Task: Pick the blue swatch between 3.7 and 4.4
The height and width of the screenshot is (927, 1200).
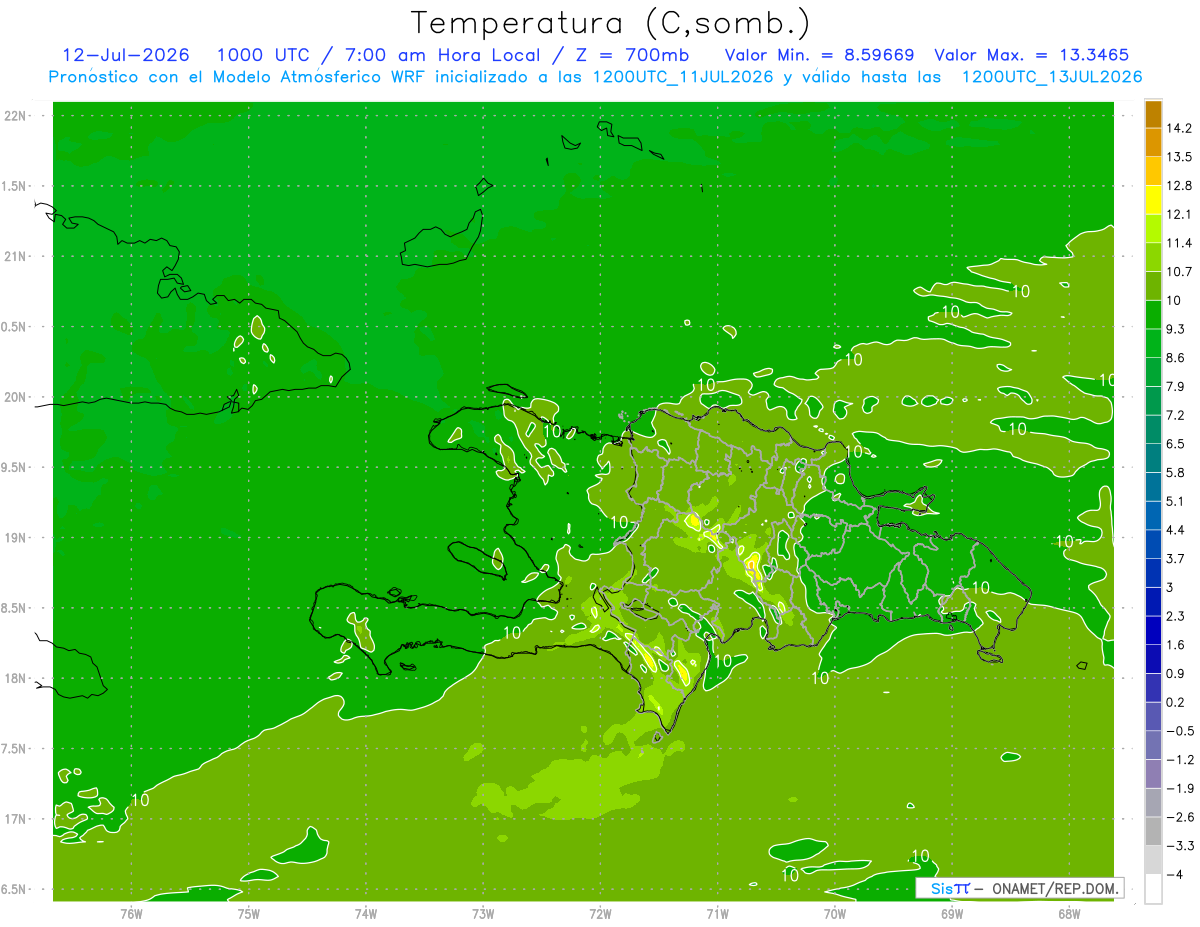Action: pos(1153,544)
